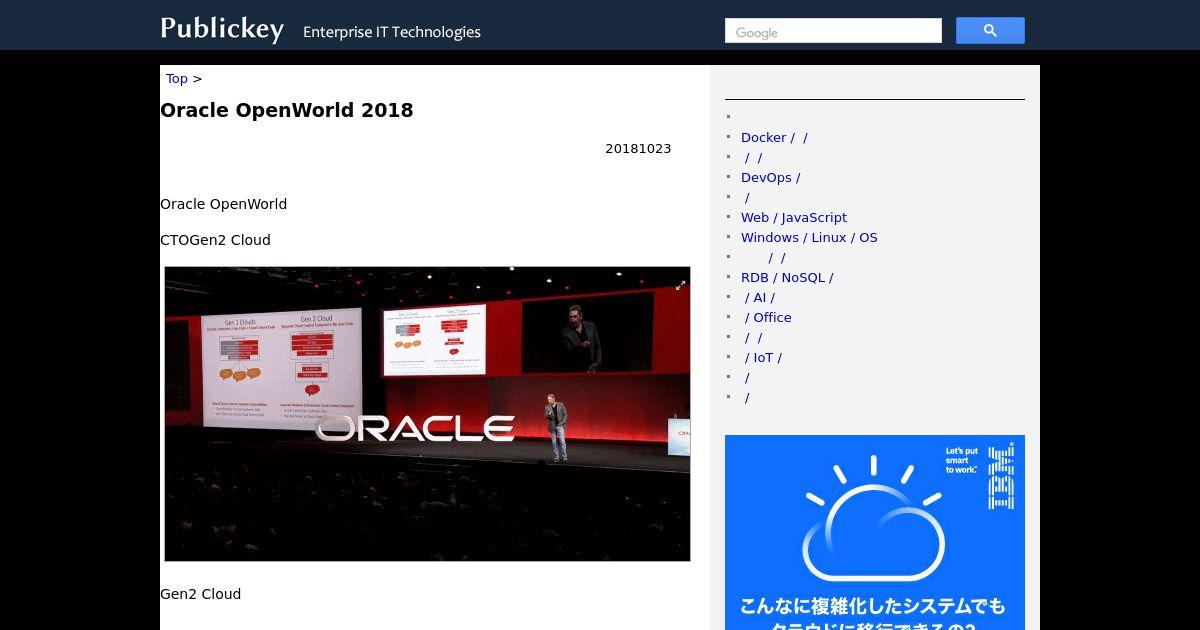This screenshot has width=1200, height=630.
Task: Expand the keynote photo with fullscreen icon
Action: point(680,285)
